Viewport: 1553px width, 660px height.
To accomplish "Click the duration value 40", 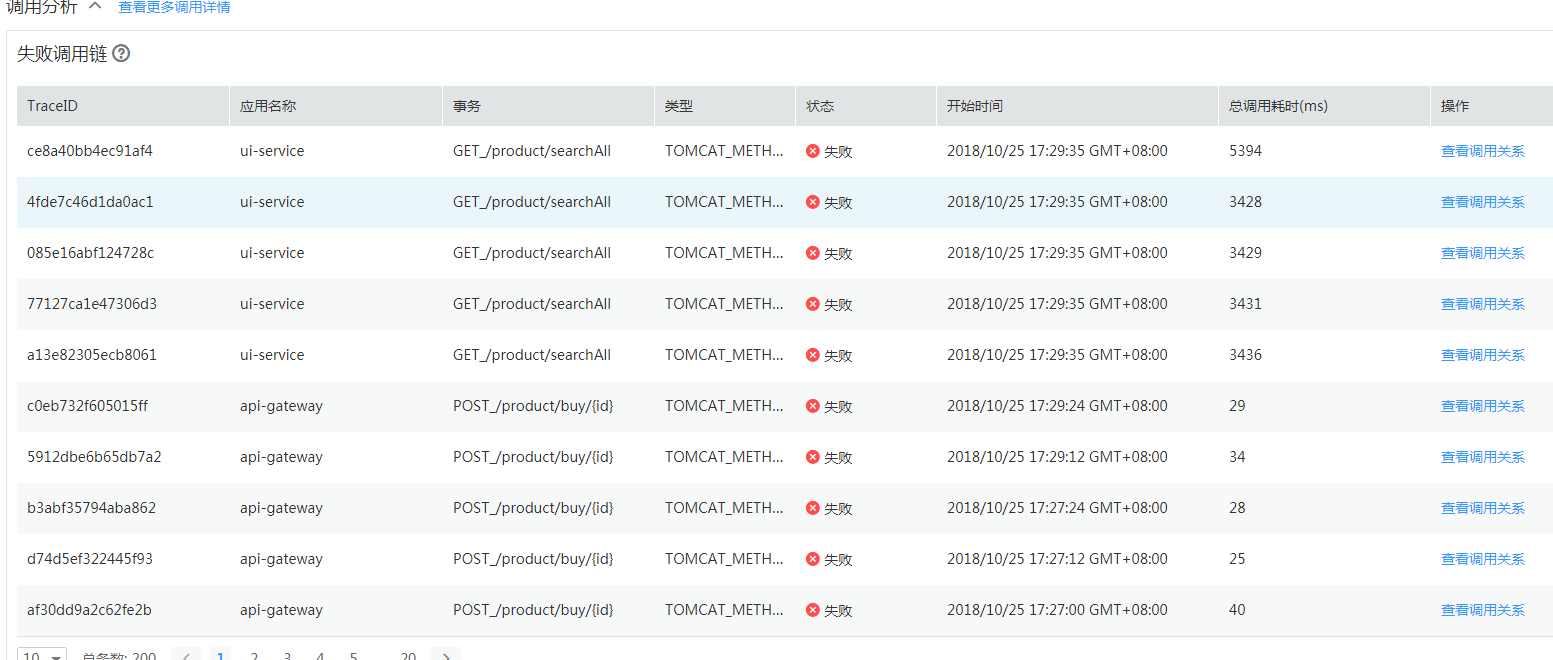I will pos(1237,610).
